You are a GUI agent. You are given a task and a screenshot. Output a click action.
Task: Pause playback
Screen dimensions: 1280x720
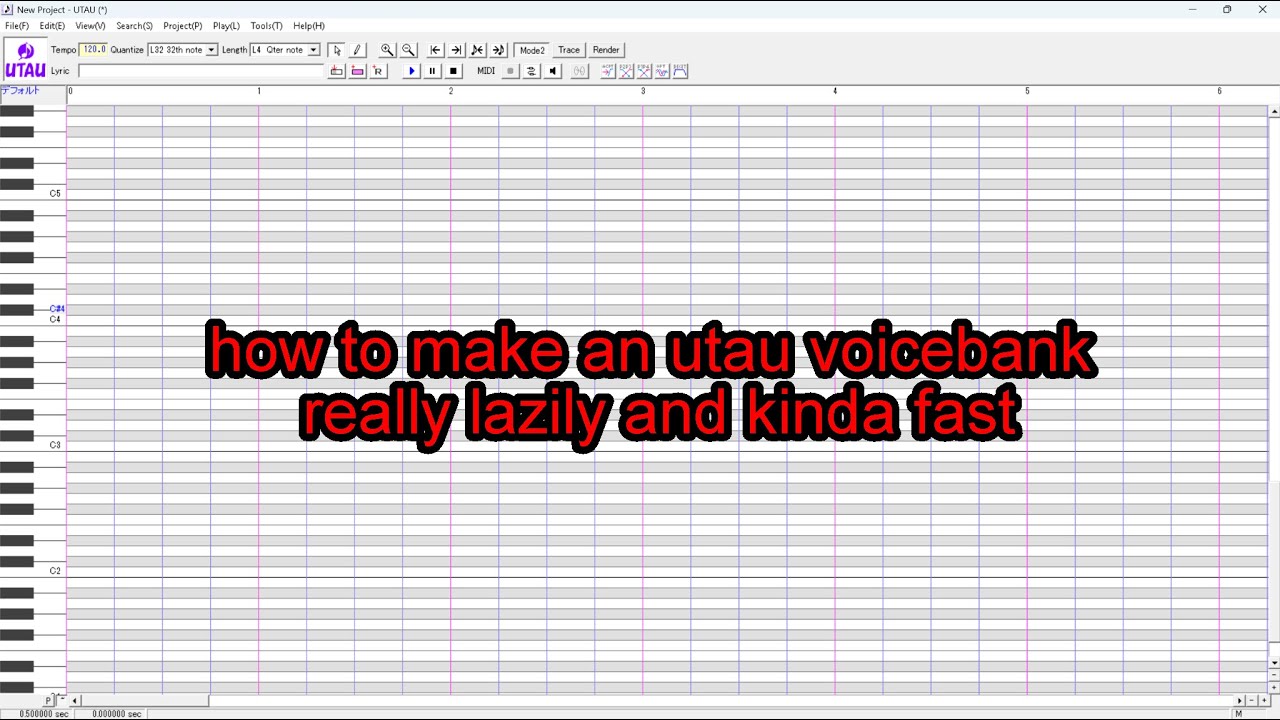tap(432, 71)
